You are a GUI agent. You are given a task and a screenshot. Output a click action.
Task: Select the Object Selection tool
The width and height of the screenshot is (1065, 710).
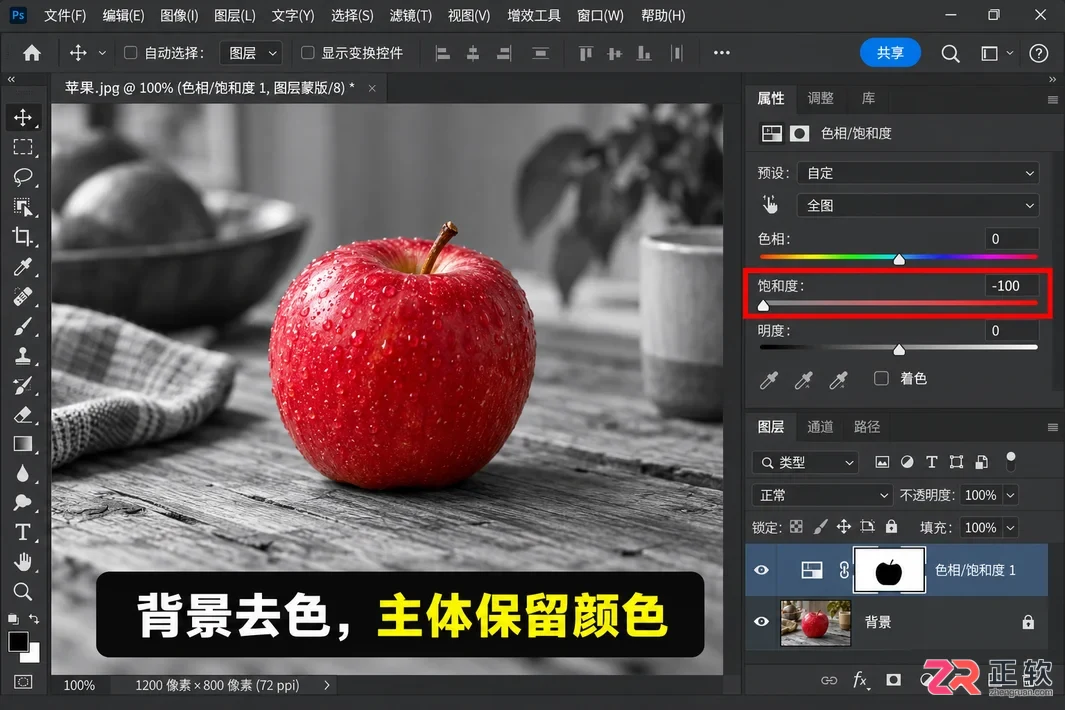(x=23, y=207)
